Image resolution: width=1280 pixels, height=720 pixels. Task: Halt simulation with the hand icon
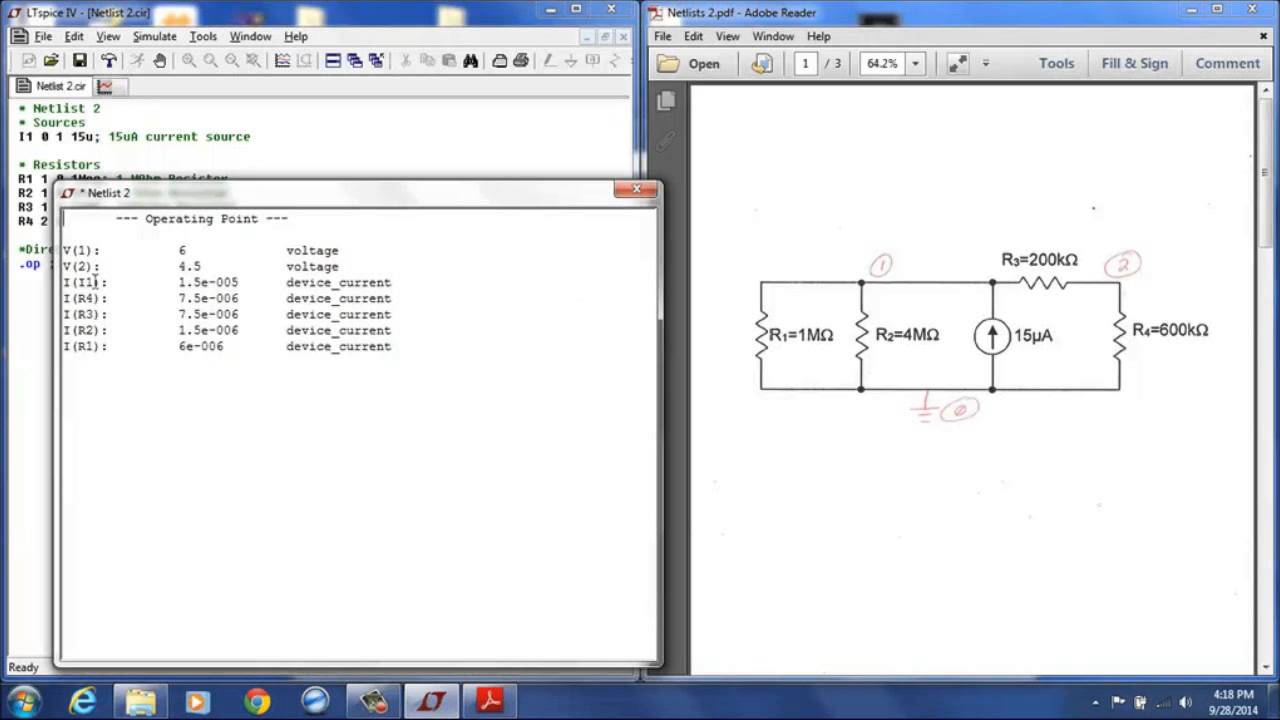(159, 61)
